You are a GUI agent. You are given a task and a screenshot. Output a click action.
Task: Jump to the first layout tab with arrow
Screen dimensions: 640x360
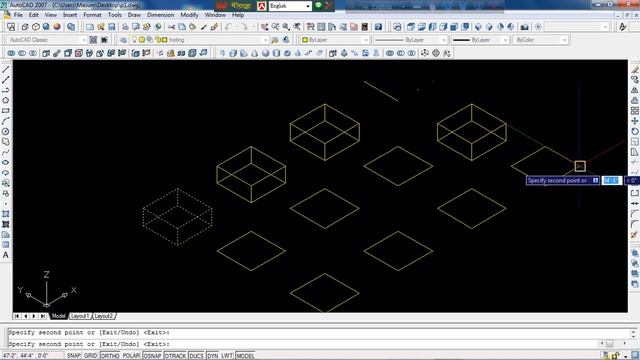(x=17, y=316)
